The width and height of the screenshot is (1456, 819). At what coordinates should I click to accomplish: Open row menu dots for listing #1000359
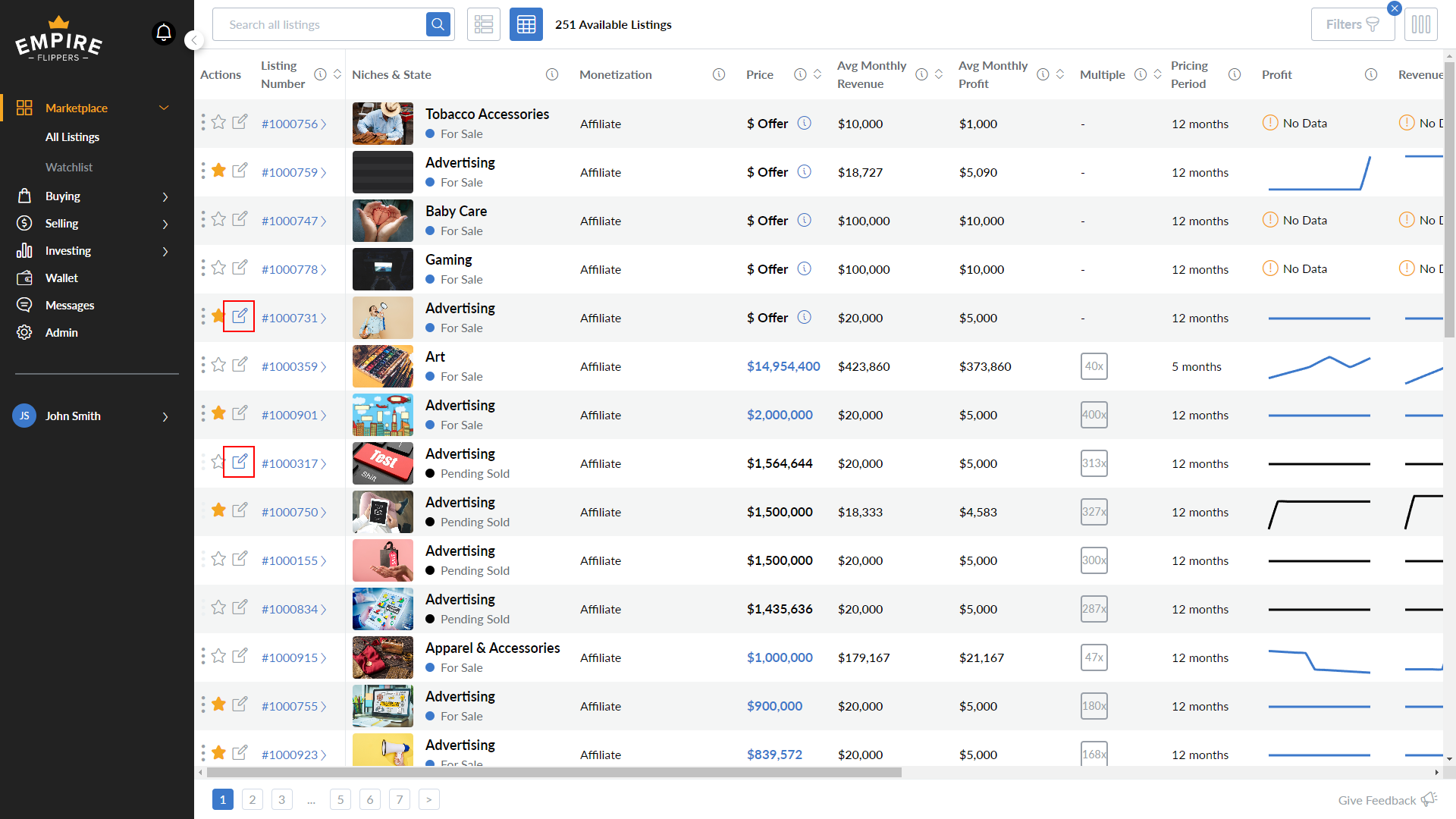coord(203,366)
